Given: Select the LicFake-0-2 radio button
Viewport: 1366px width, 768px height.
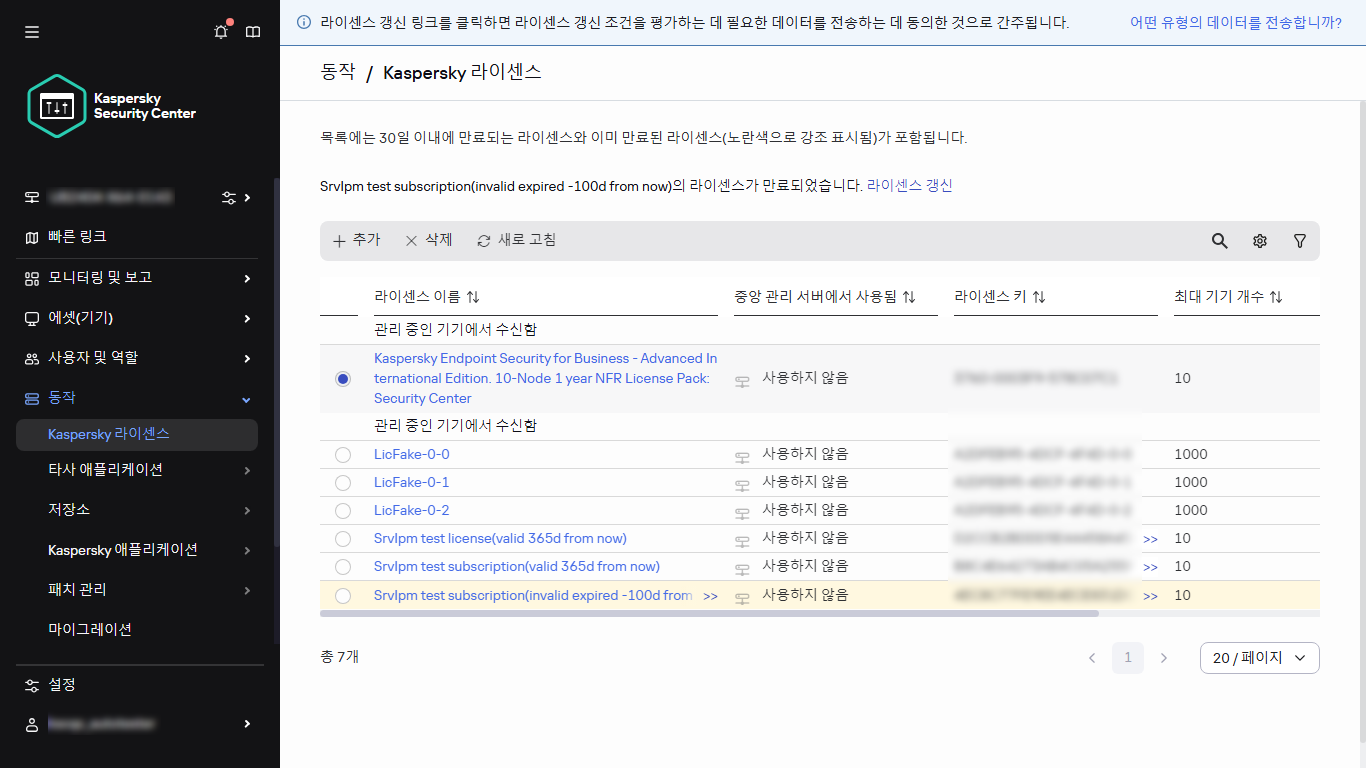Looking at the screenshot, I should tap(343, 510).
